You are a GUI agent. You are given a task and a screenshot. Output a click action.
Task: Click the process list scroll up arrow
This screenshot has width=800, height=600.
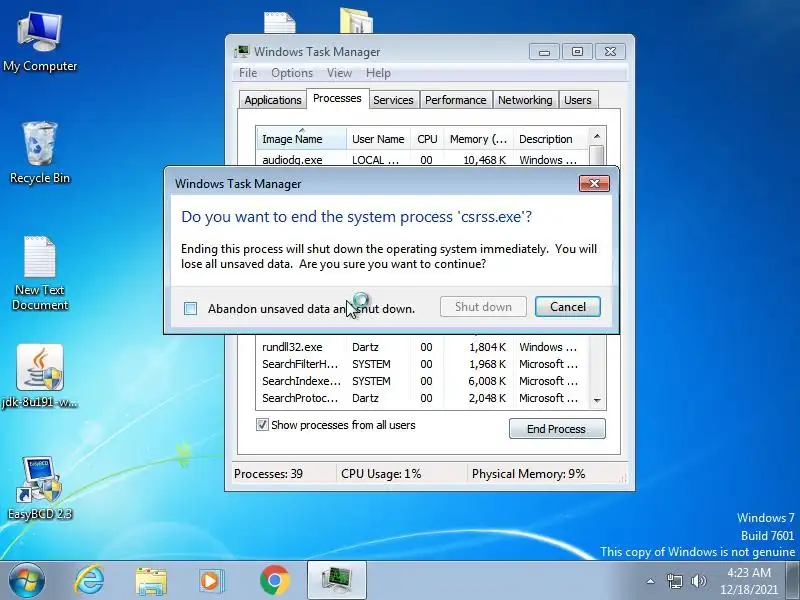[597, 136]
